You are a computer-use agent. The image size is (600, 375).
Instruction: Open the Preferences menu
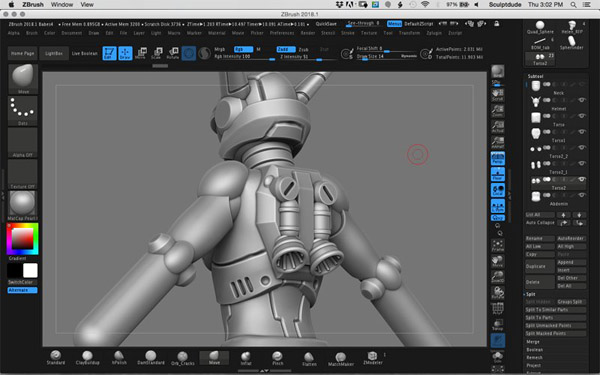point(282,33)
